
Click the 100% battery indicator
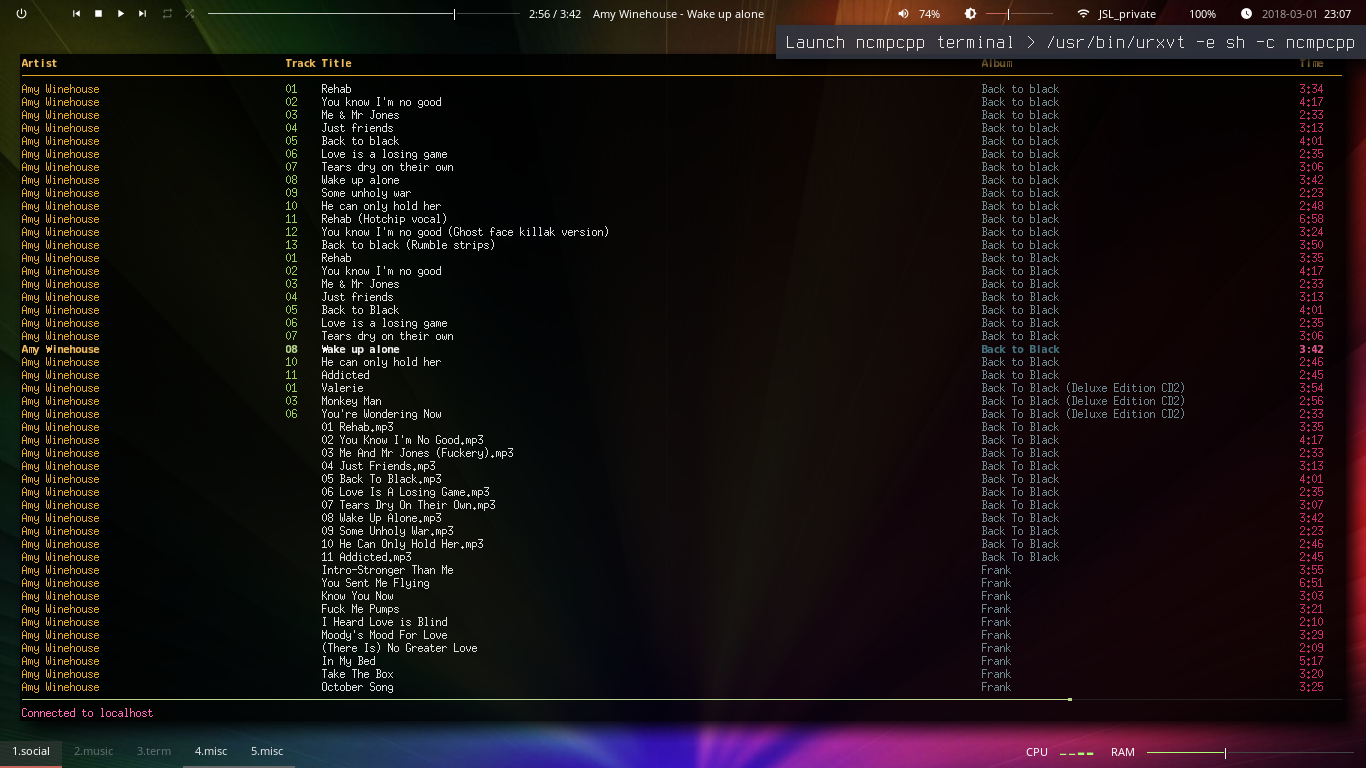point(1203,14)
